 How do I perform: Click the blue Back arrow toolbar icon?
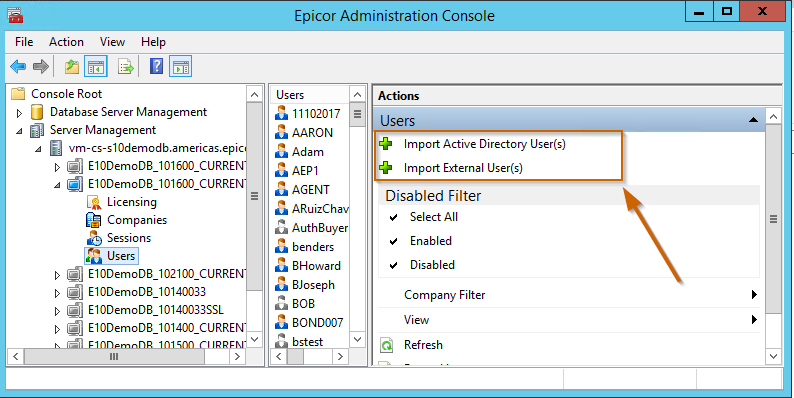[x=18, y=66]
